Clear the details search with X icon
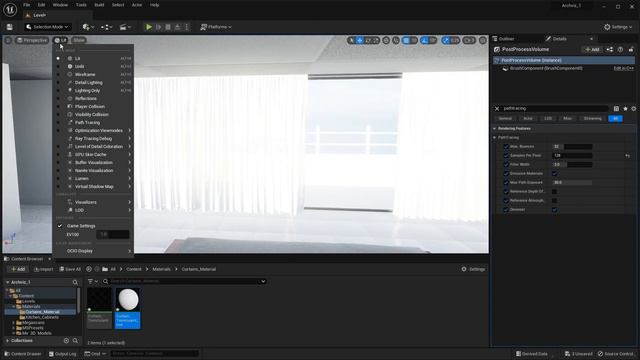 tap(497, 109)
